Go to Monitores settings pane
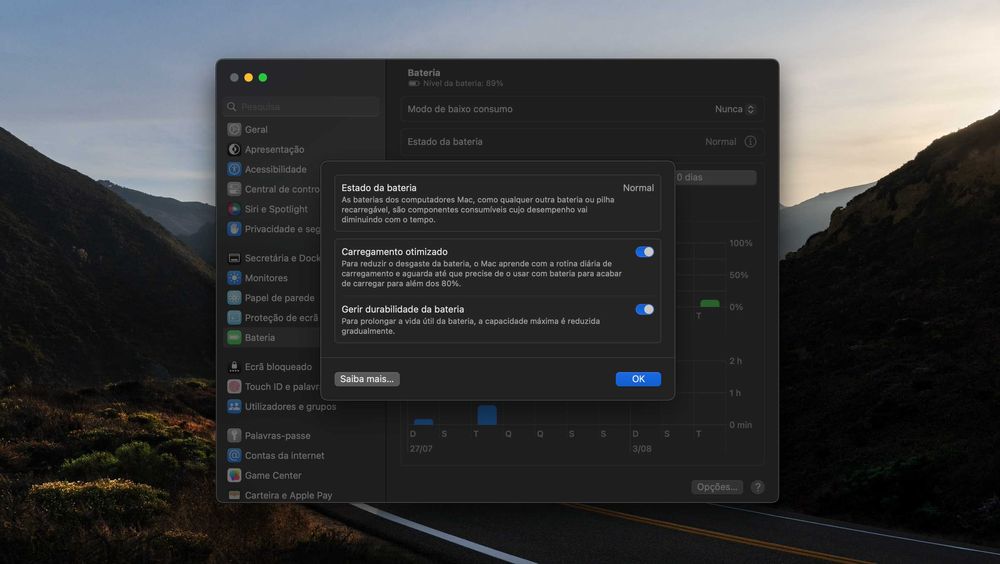 (x=266, y=278)
